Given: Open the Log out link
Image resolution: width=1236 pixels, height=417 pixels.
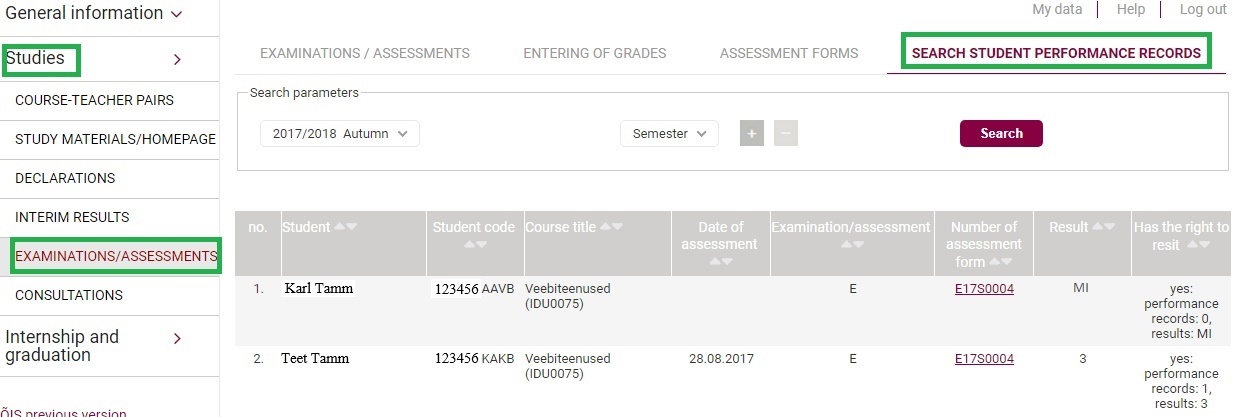Looking at the screenshot, I should pos(1203,9).
